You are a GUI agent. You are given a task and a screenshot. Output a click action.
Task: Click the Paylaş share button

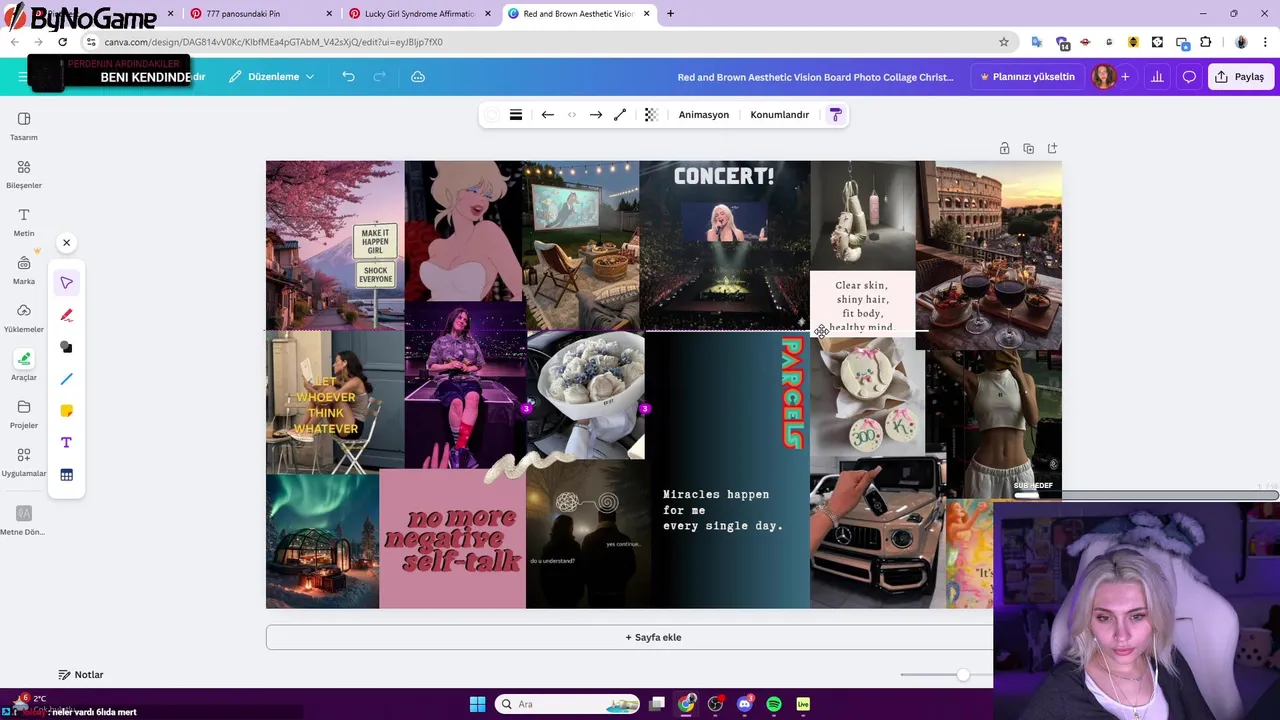[x=1240, y=77]
